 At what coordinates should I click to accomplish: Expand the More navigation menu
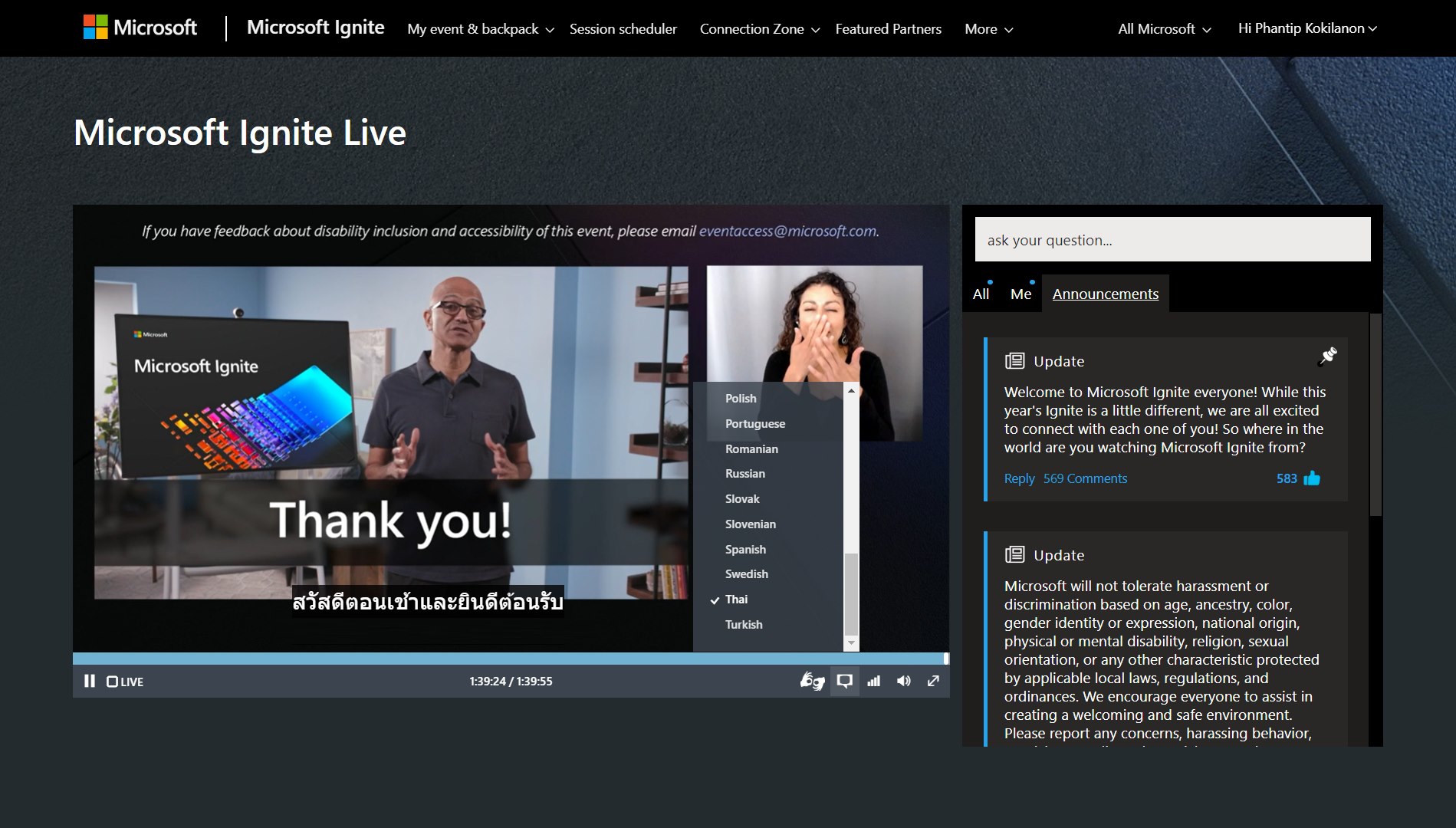[988, 29]
